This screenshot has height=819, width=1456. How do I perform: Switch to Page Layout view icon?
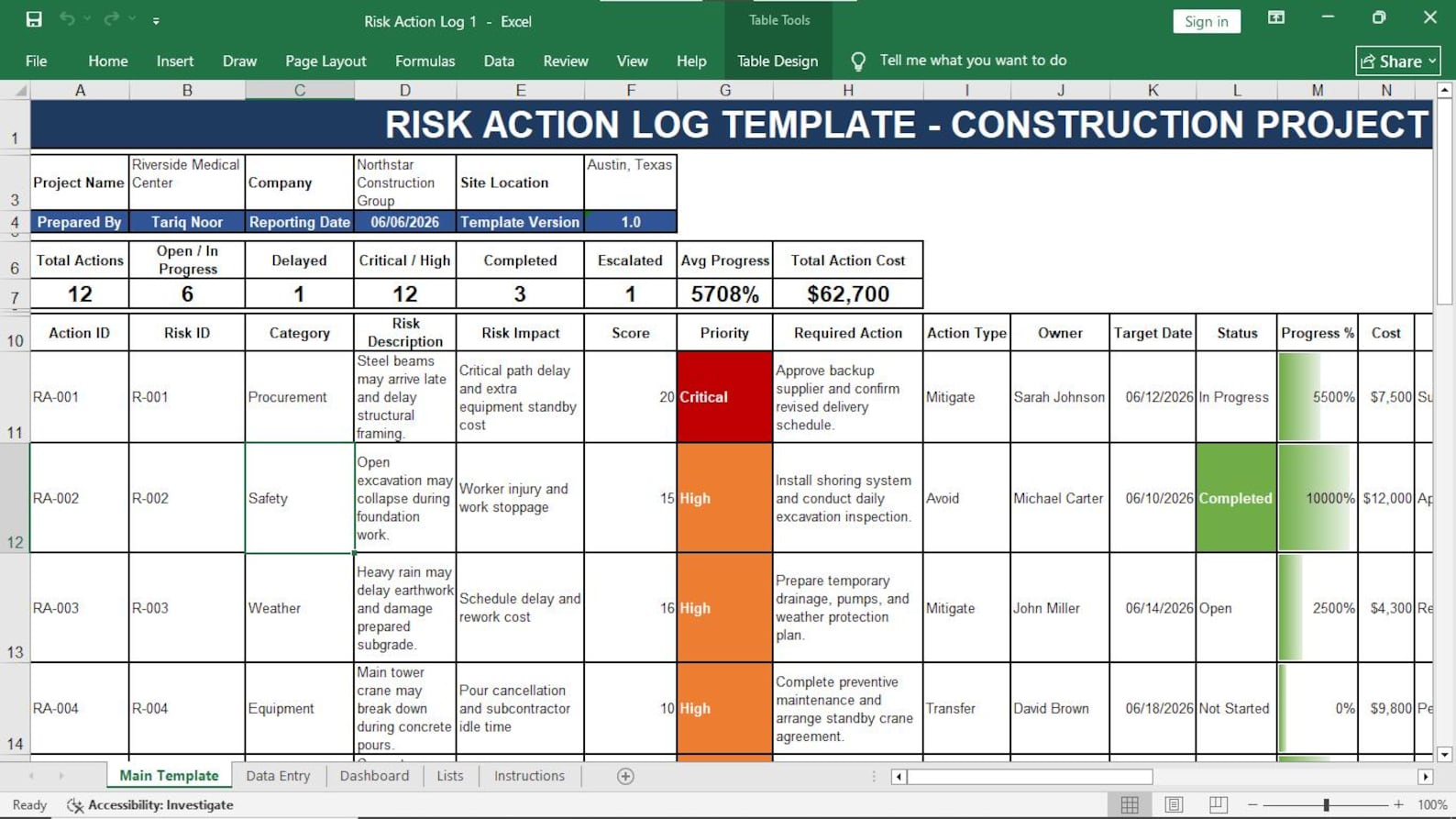(x=1174, y=804)
